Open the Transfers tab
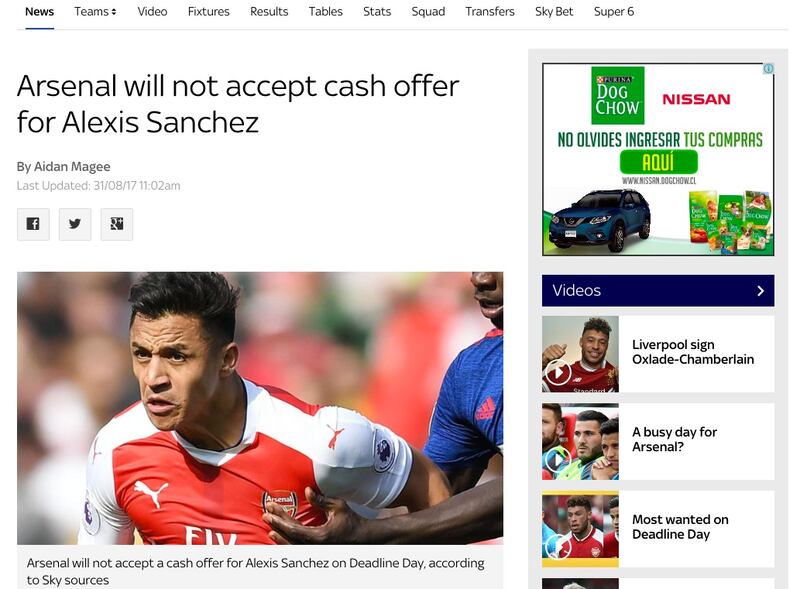The width and height of the screenshot is (800, 589). 490,11
